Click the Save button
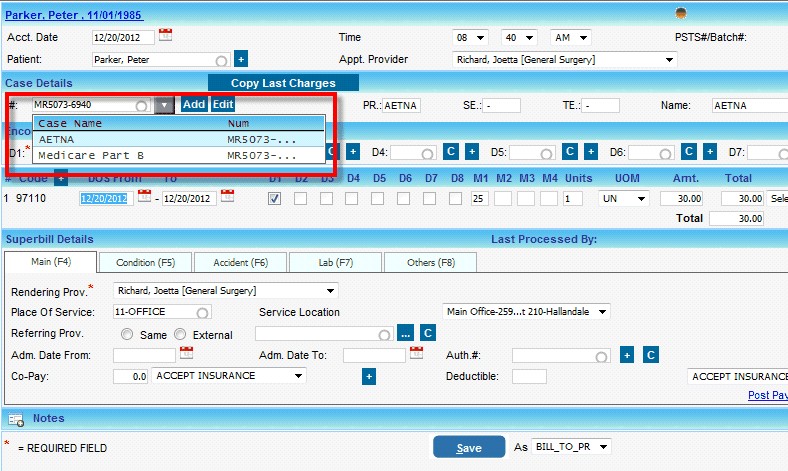The width and height of the screenshot is (788, 471). point(468,448)
